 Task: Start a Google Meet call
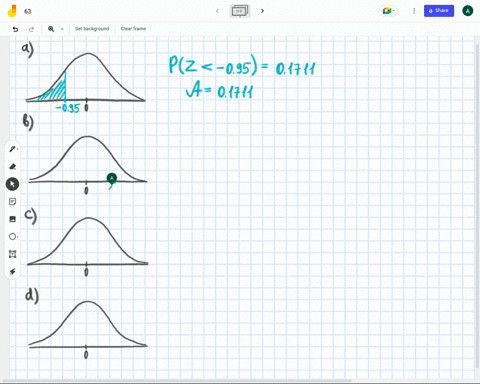(387, 11)
